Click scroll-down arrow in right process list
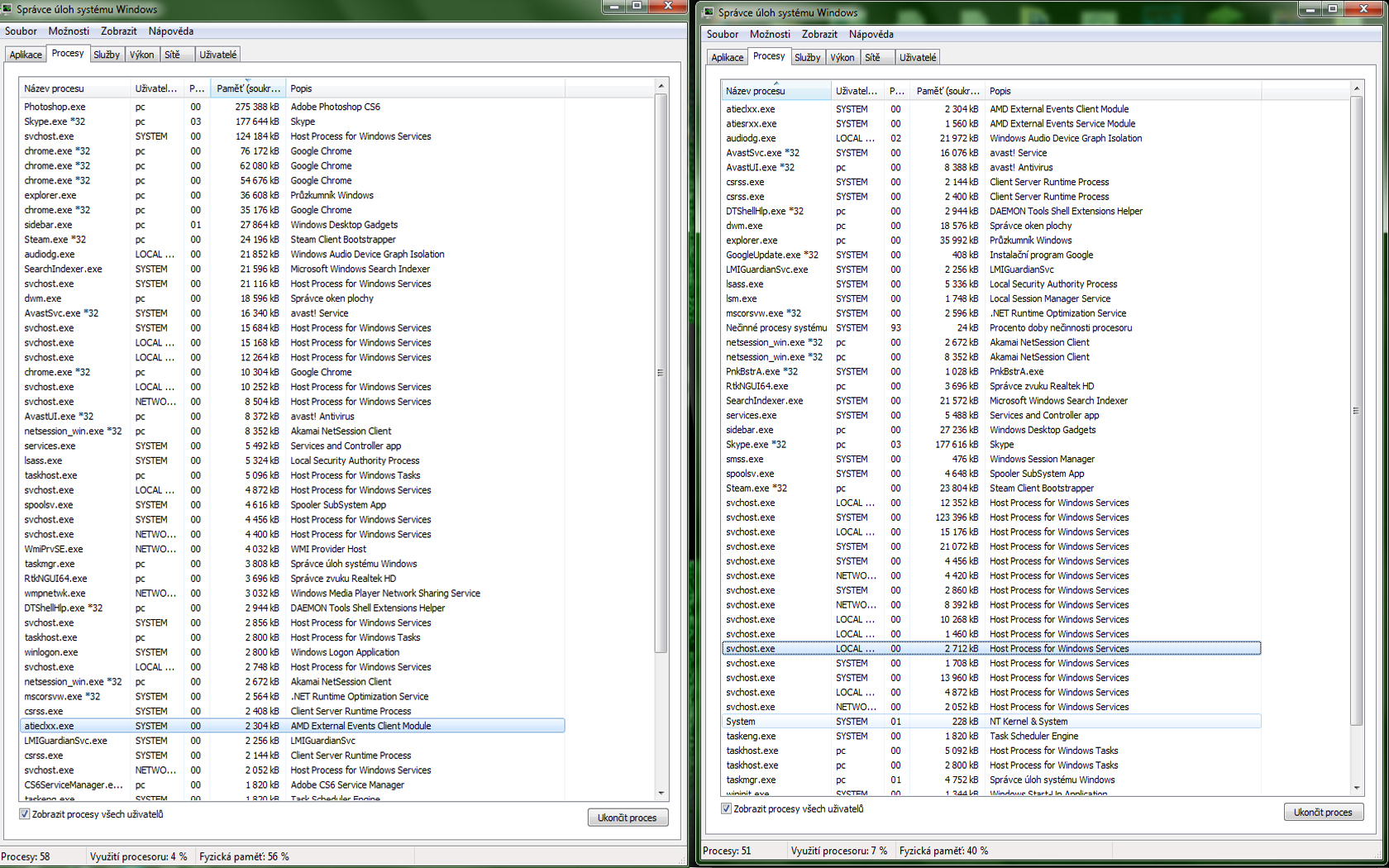This screenshot has width=1389, height=868. pyautogui.click(x=1356, y=788)
